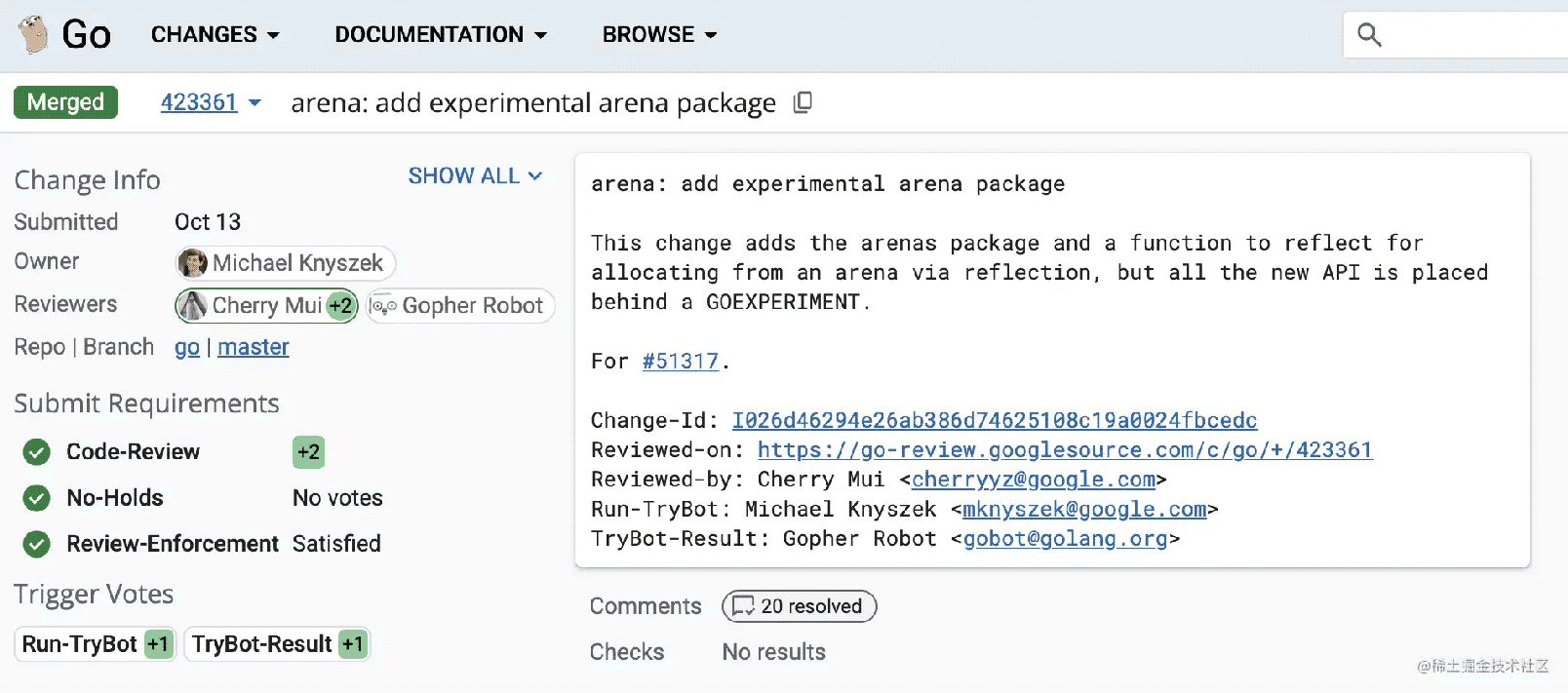Click the No-Holds green checkmark icon
This screenshot has width=1568, height=693.
[x=37, y=498]
